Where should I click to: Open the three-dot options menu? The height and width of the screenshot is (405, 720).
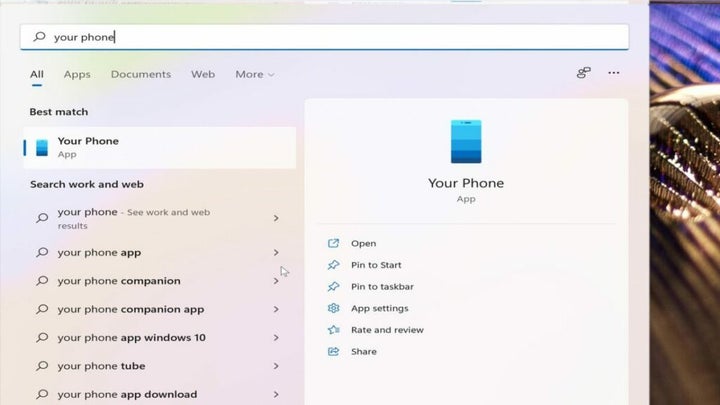pyautogui.click(x=613, y=73)
